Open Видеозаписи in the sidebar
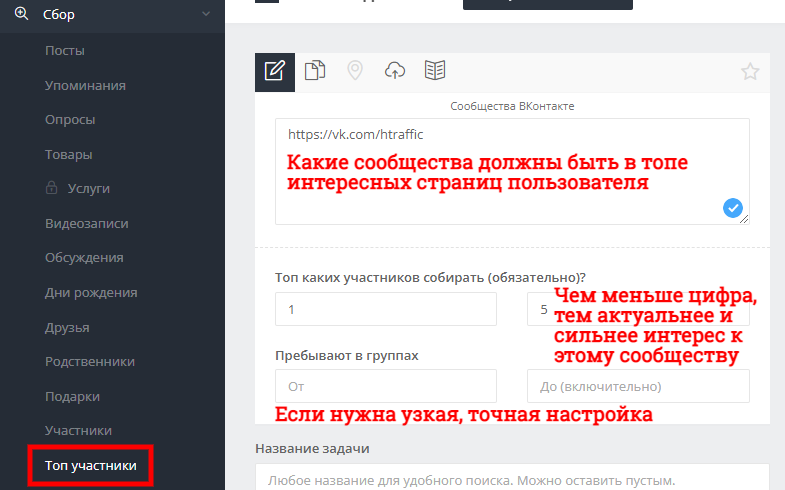The height and width of the screenshot is (490, 785). tap(87, 223)
